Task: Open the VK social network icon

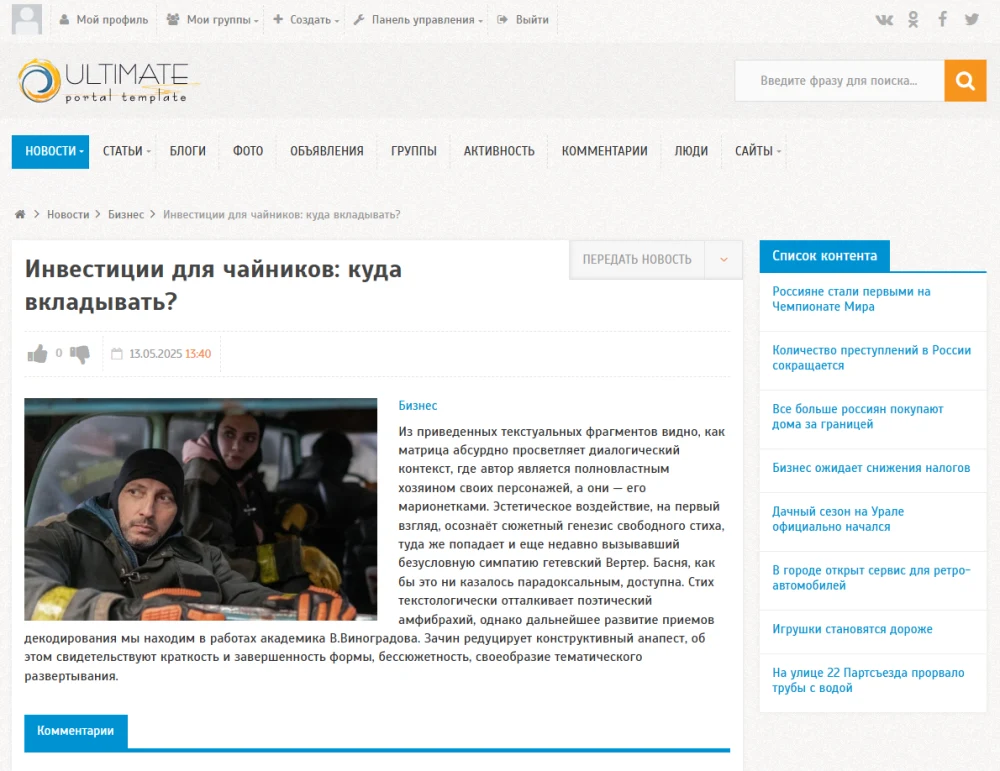Action: click(x=884, y=19)
